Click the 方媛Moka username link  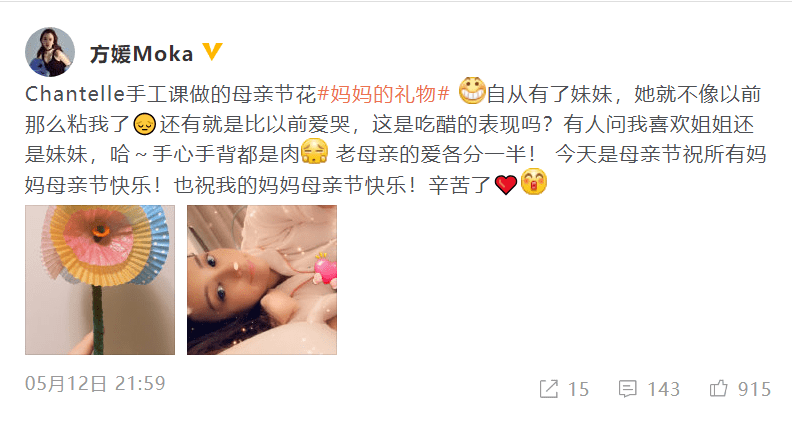[x=141, y=54]
